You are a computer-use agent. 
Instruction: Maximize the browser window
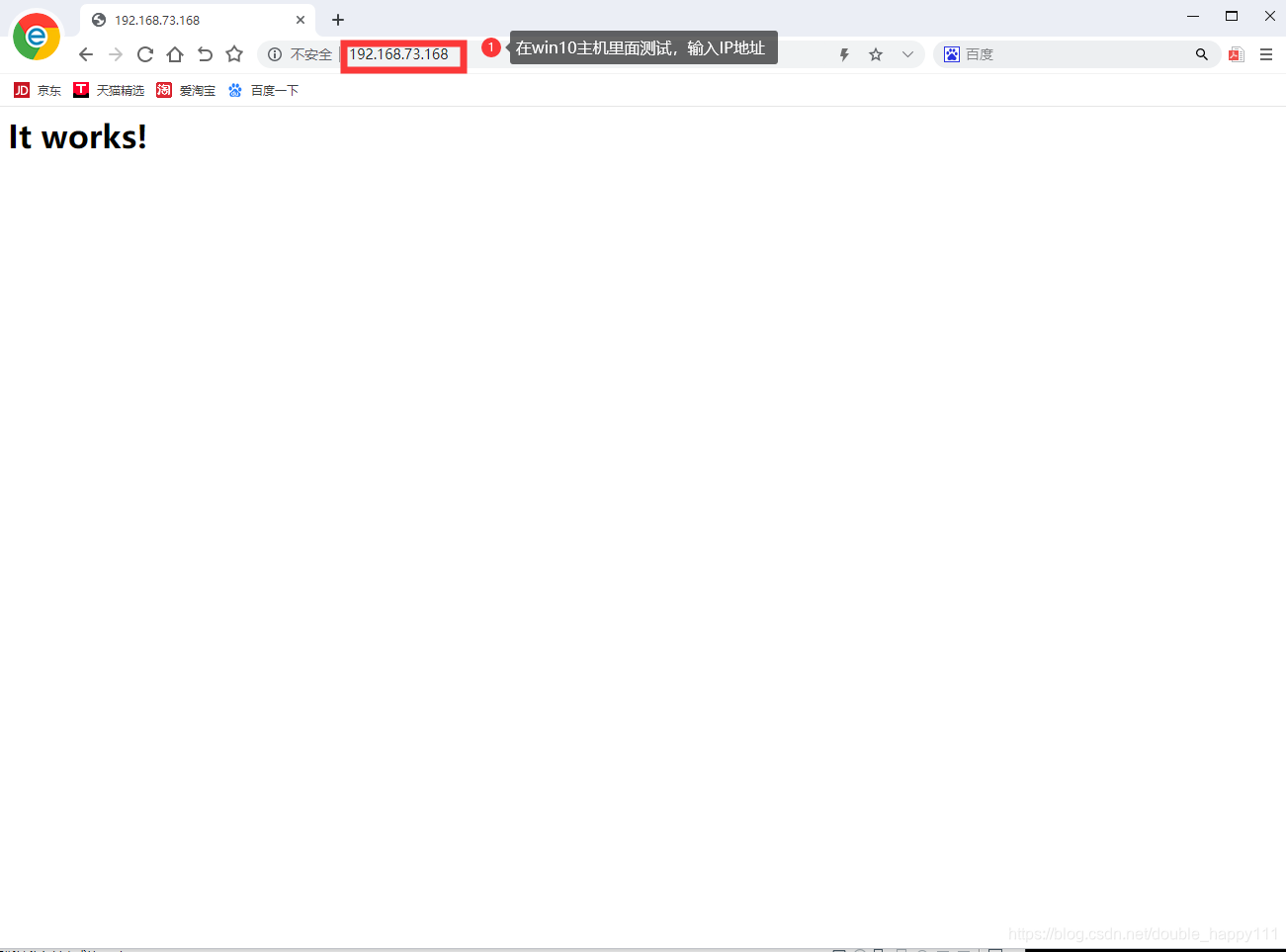coord(1232,16)
